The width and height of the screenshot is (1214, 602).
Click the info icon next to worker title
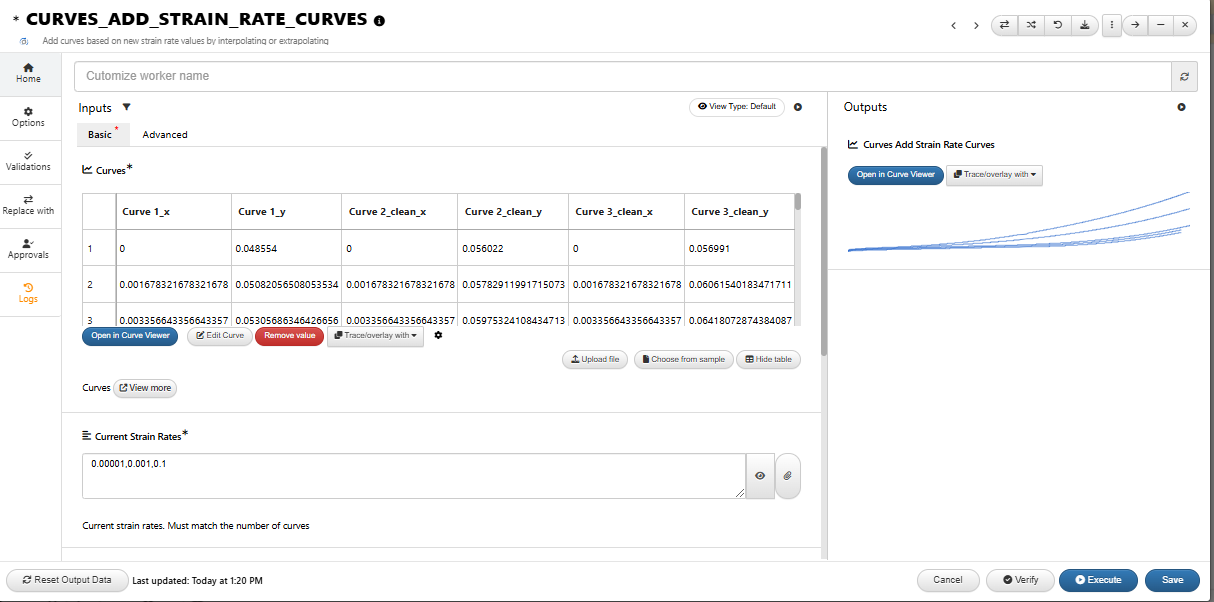click(379, 21)
